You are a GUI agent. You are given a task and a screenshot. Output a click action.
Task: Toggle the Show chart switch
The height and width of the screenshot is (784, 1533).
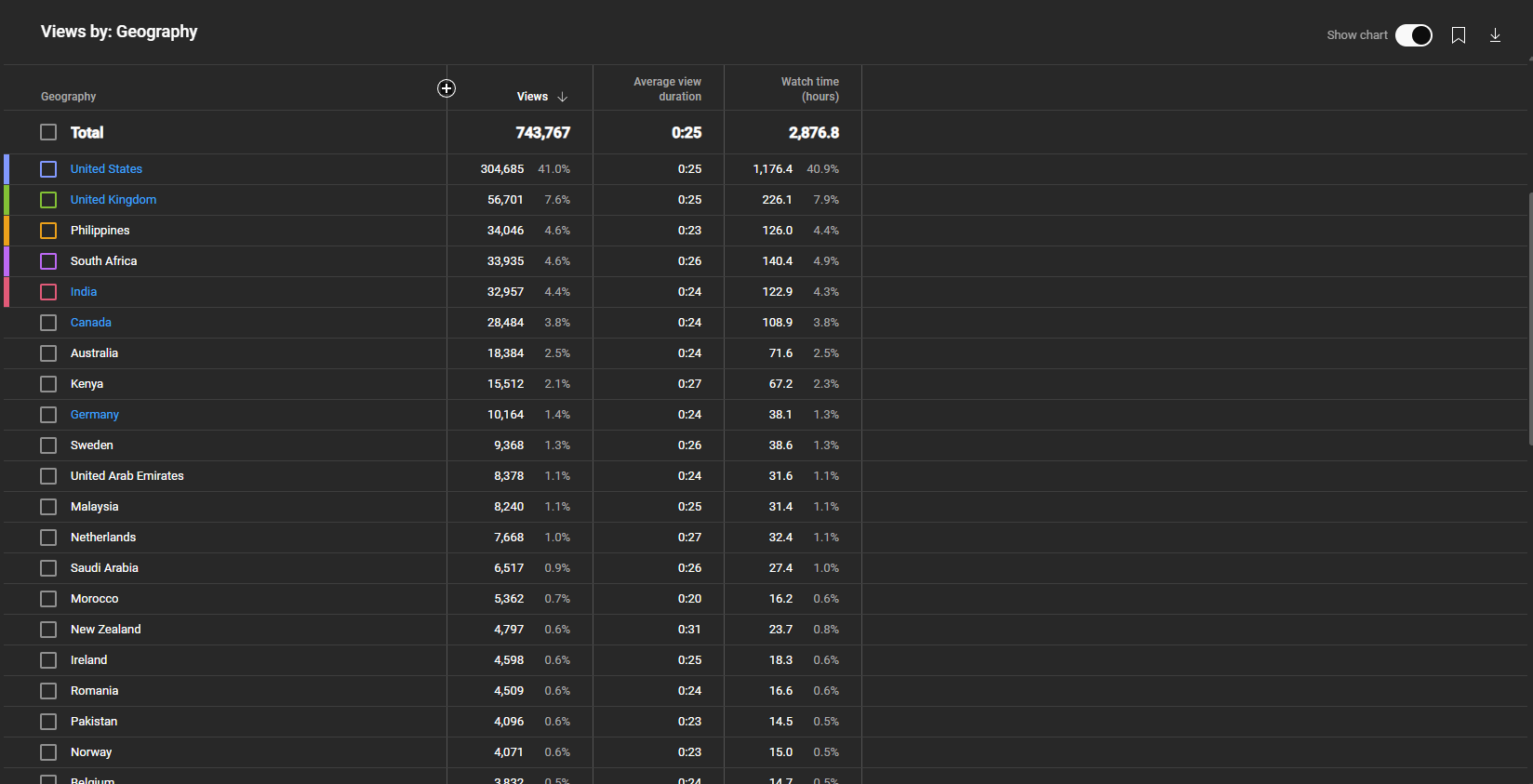(1413, 35)
